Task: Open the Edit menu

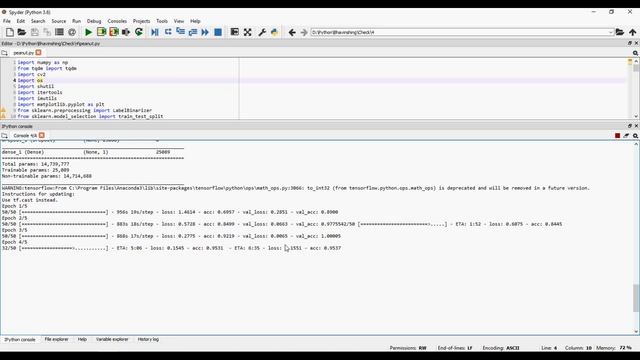Action: pos(20,21)
